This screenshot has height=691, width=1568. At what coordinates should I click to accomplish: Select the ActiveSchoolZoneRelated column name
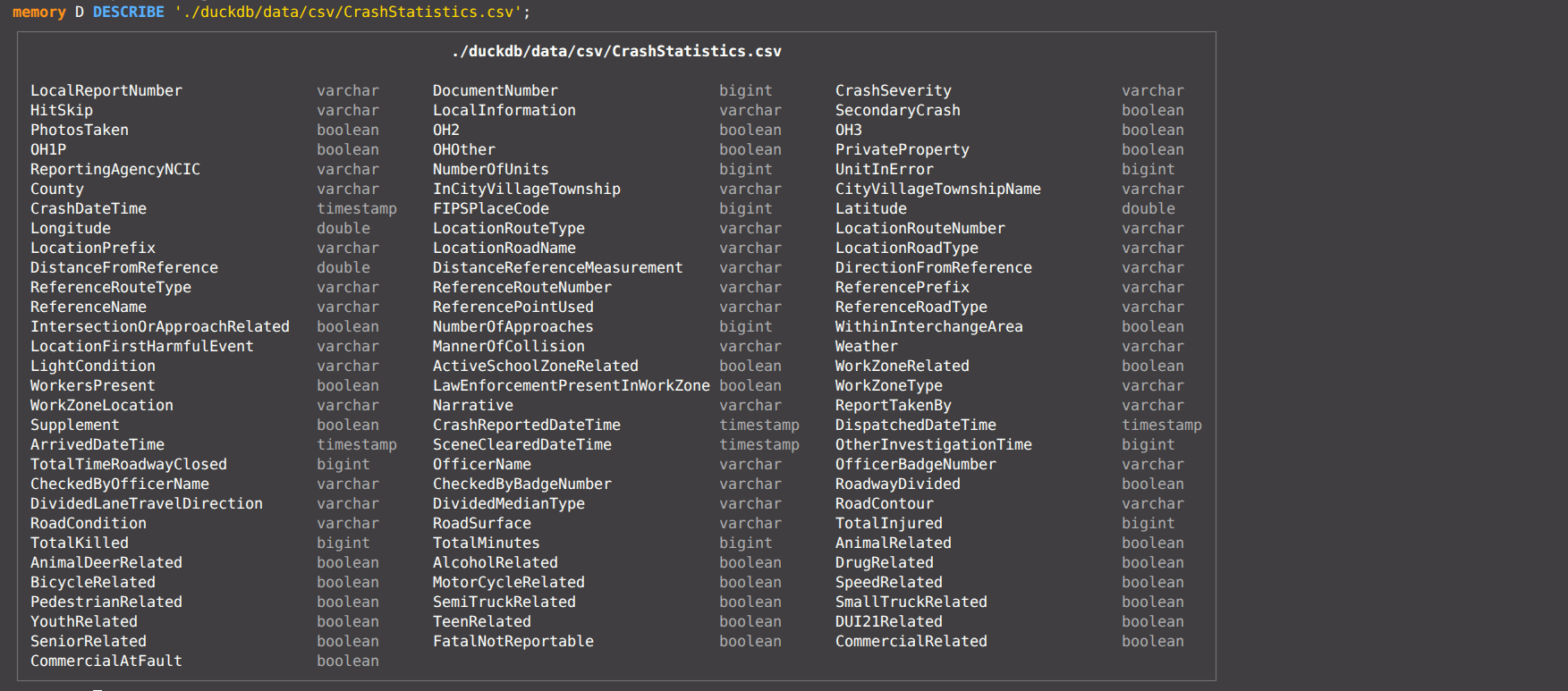[536, 367]
